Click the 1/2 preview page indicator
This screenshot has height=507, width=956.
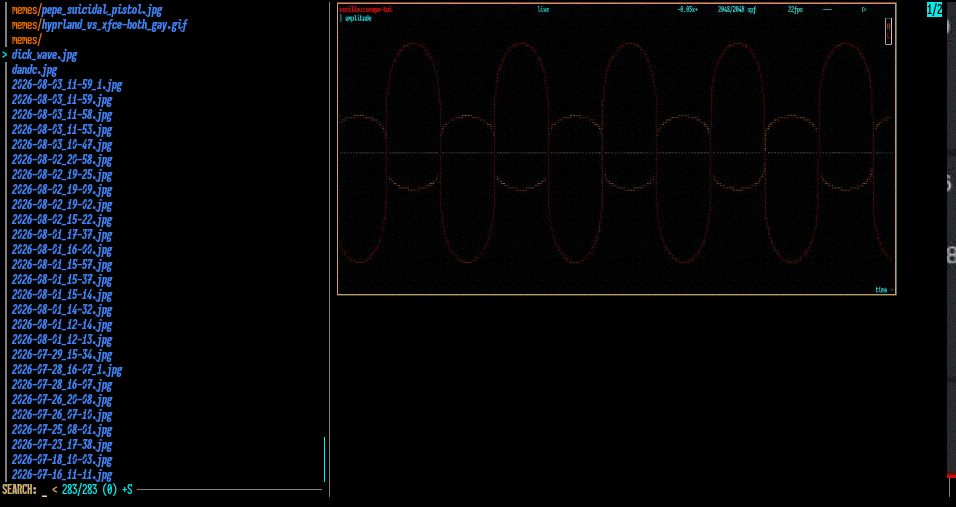tap(934, 9)
